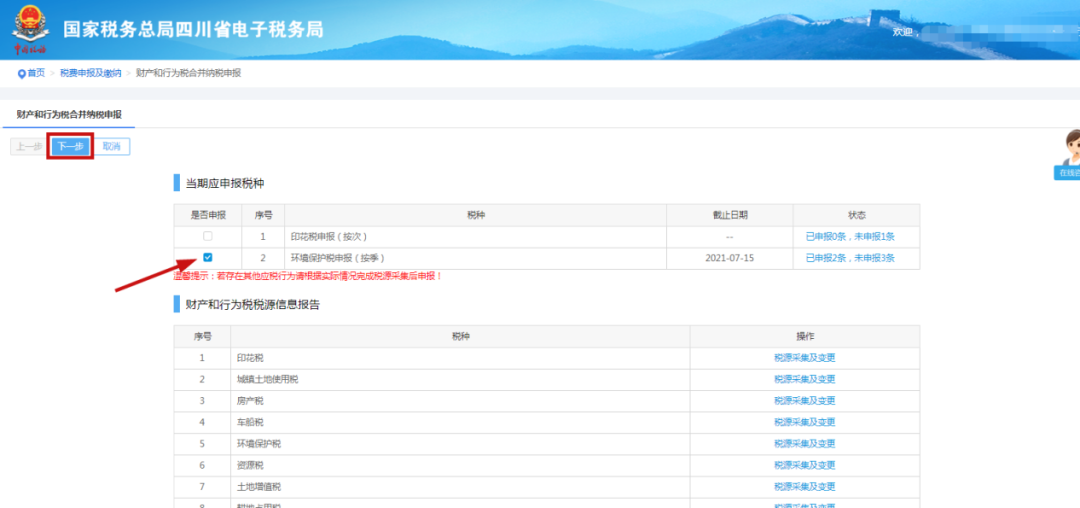The width and height of the screenshot is (1080, 508).
Task: Click the home location pin icon
Action: click(21, 74)
